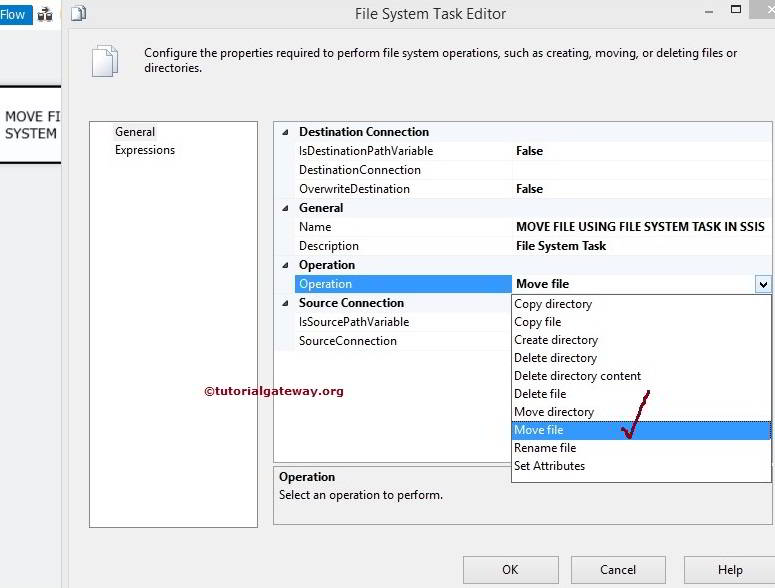775x588 pixels.
Task: Click the Flow tab in background window
Action: 15,14
